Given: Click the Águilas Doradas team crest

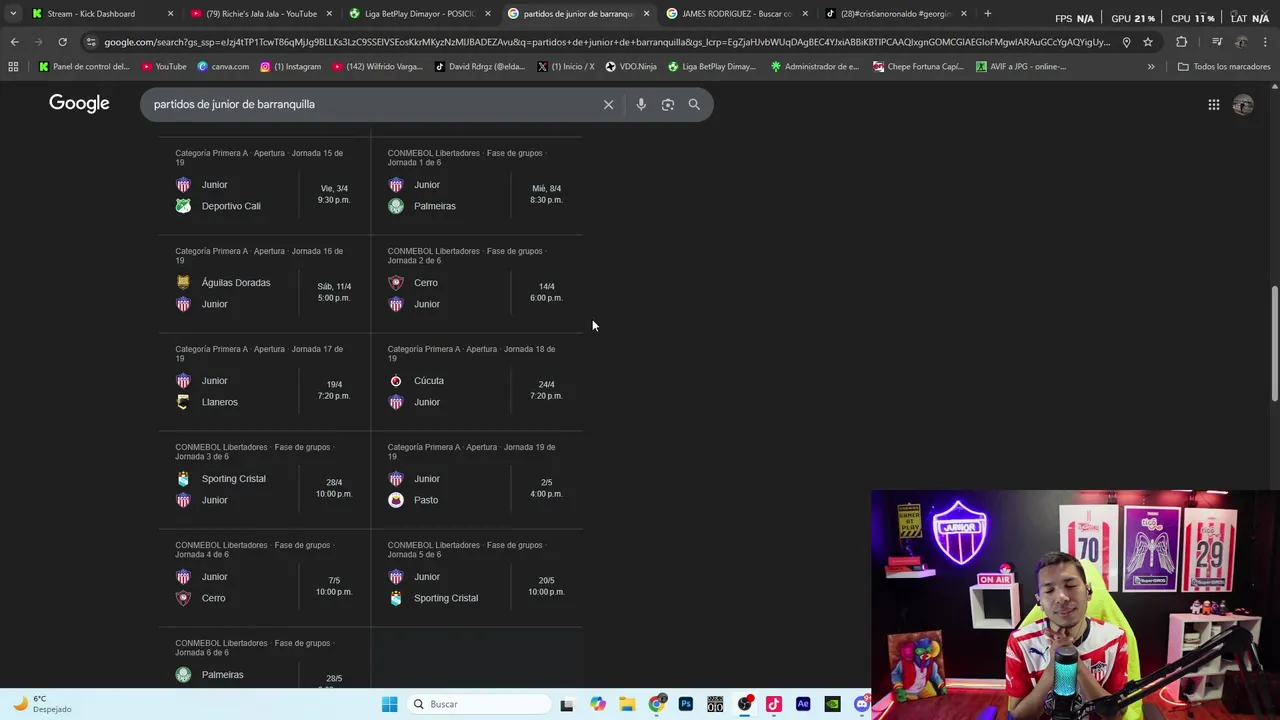Looking at the screenshot, I should coord(183,283).
